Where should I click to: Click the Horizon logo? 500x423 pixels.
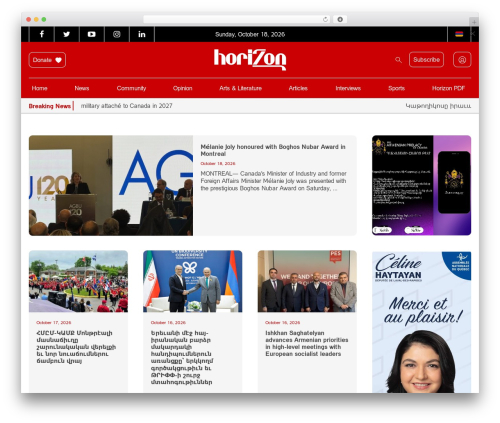click(x=250, y=59)
